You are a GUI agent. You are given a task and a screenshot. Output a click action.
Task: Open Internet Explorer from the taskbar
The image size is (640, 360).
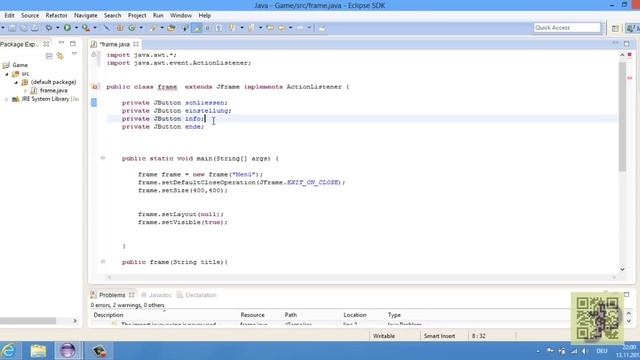coord(9,351)
